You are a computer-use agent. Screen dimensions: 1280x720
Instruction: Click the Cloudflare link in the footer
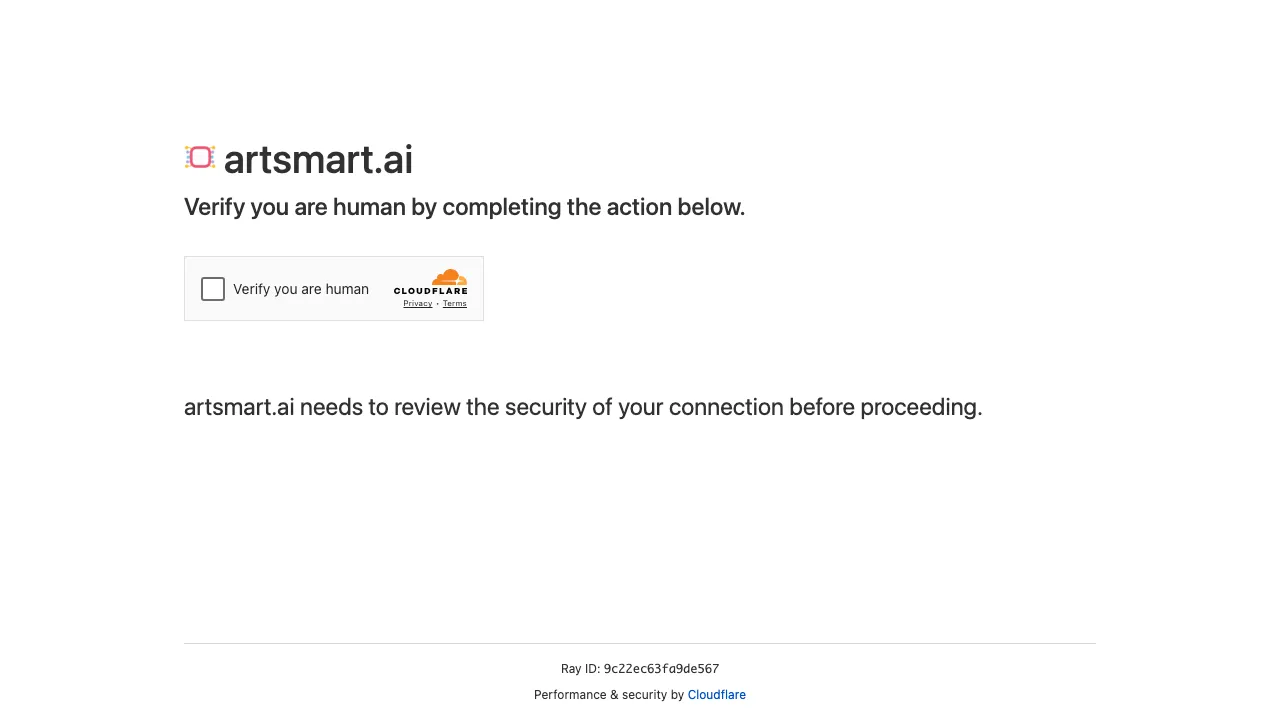[716, 694]
